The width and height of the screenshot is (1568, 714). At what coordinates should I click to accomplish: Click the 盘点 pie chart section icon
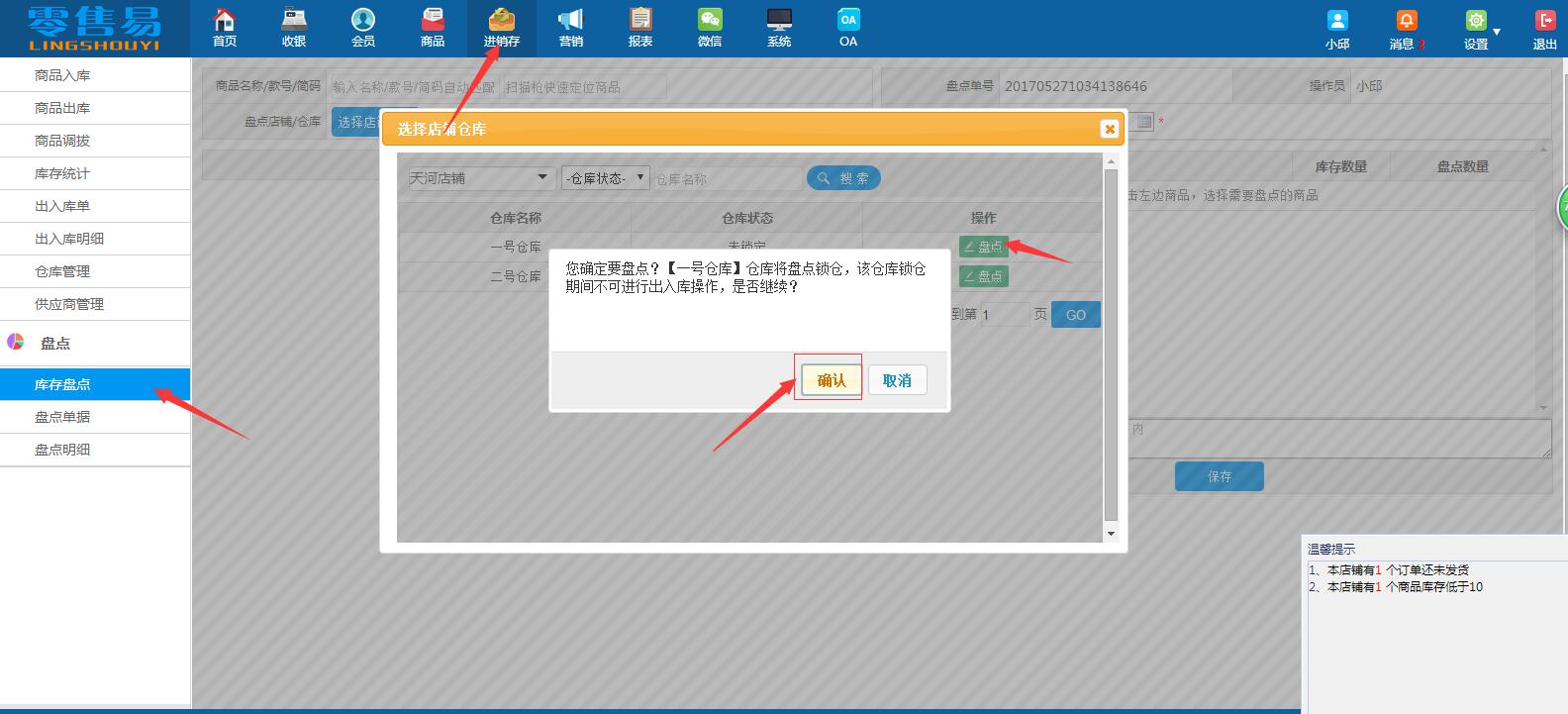pyautogui.click(x=15, y=342)
